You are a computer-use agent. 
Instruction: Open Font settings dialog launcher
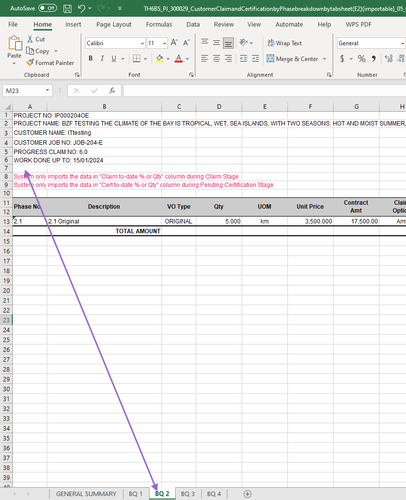point(191,75)
